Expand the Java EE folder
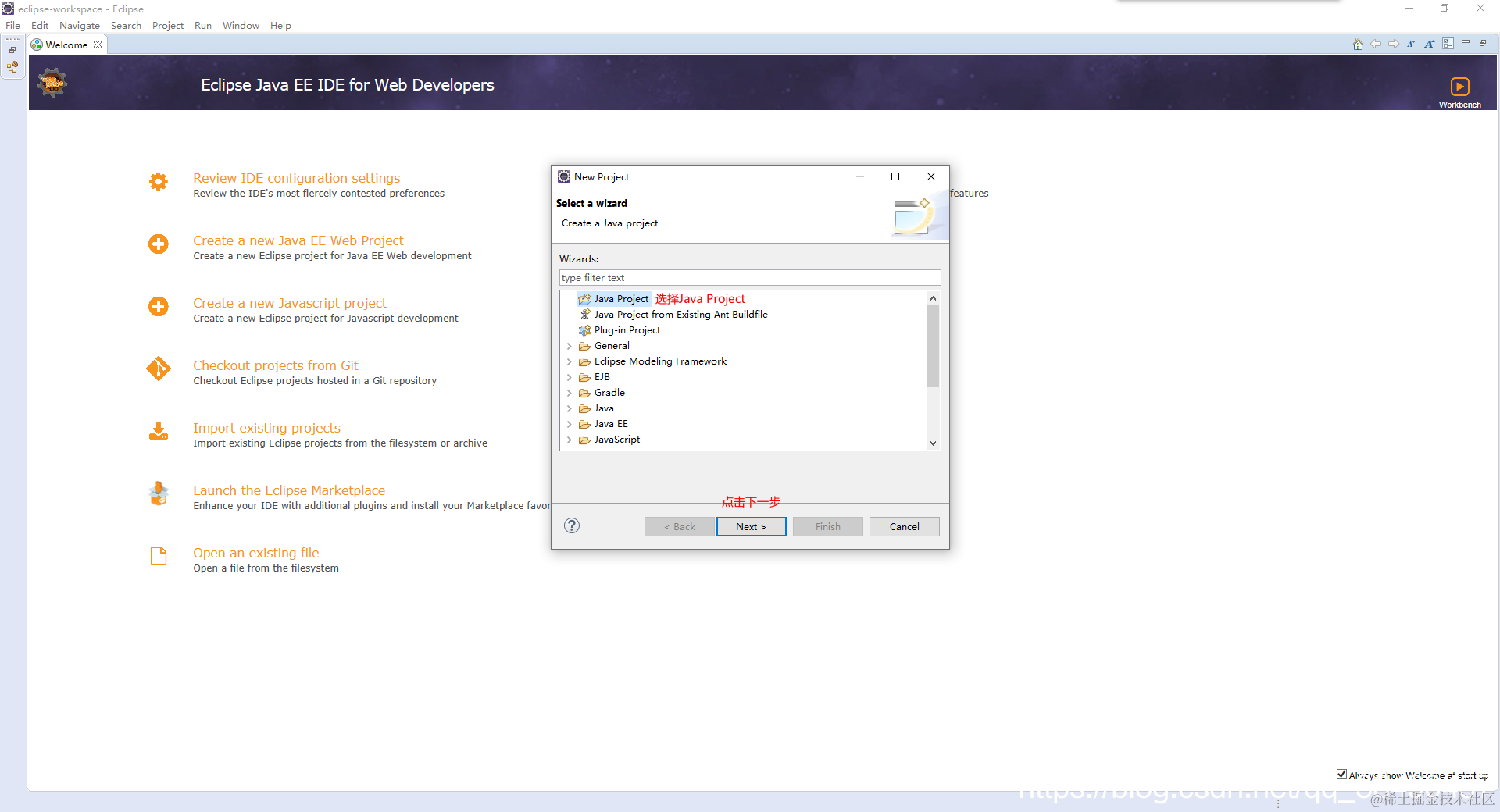 tap(569, 424)
